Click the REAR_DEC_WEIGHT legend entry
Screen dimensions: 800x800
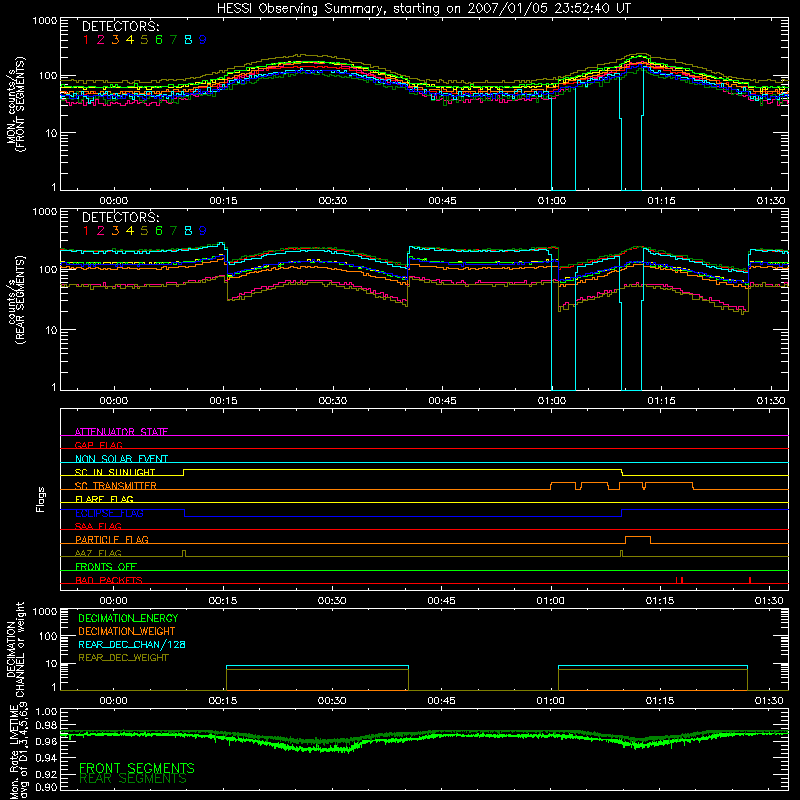(123, 658)
